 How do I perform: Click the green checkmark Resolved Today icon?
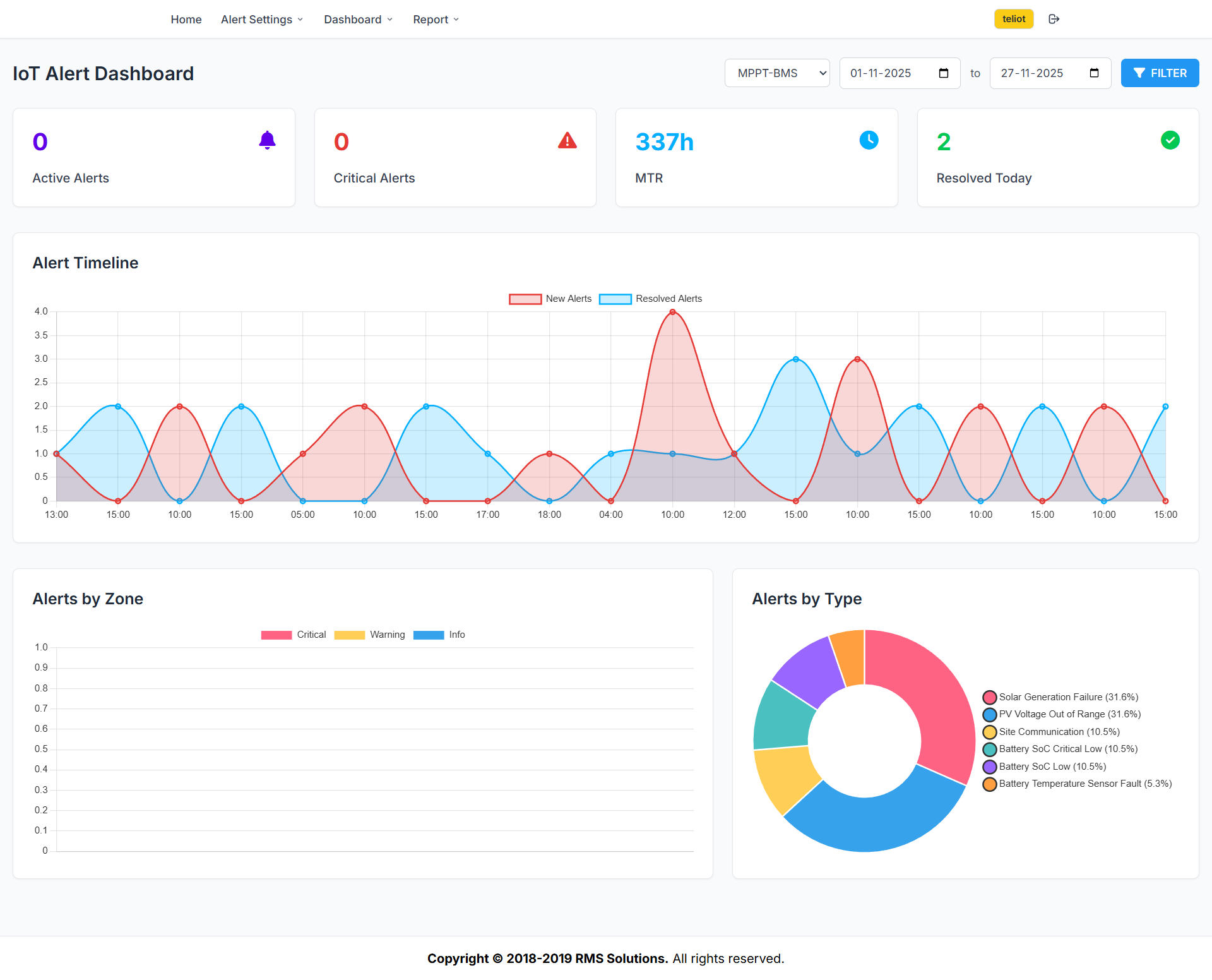(1170, 140)
